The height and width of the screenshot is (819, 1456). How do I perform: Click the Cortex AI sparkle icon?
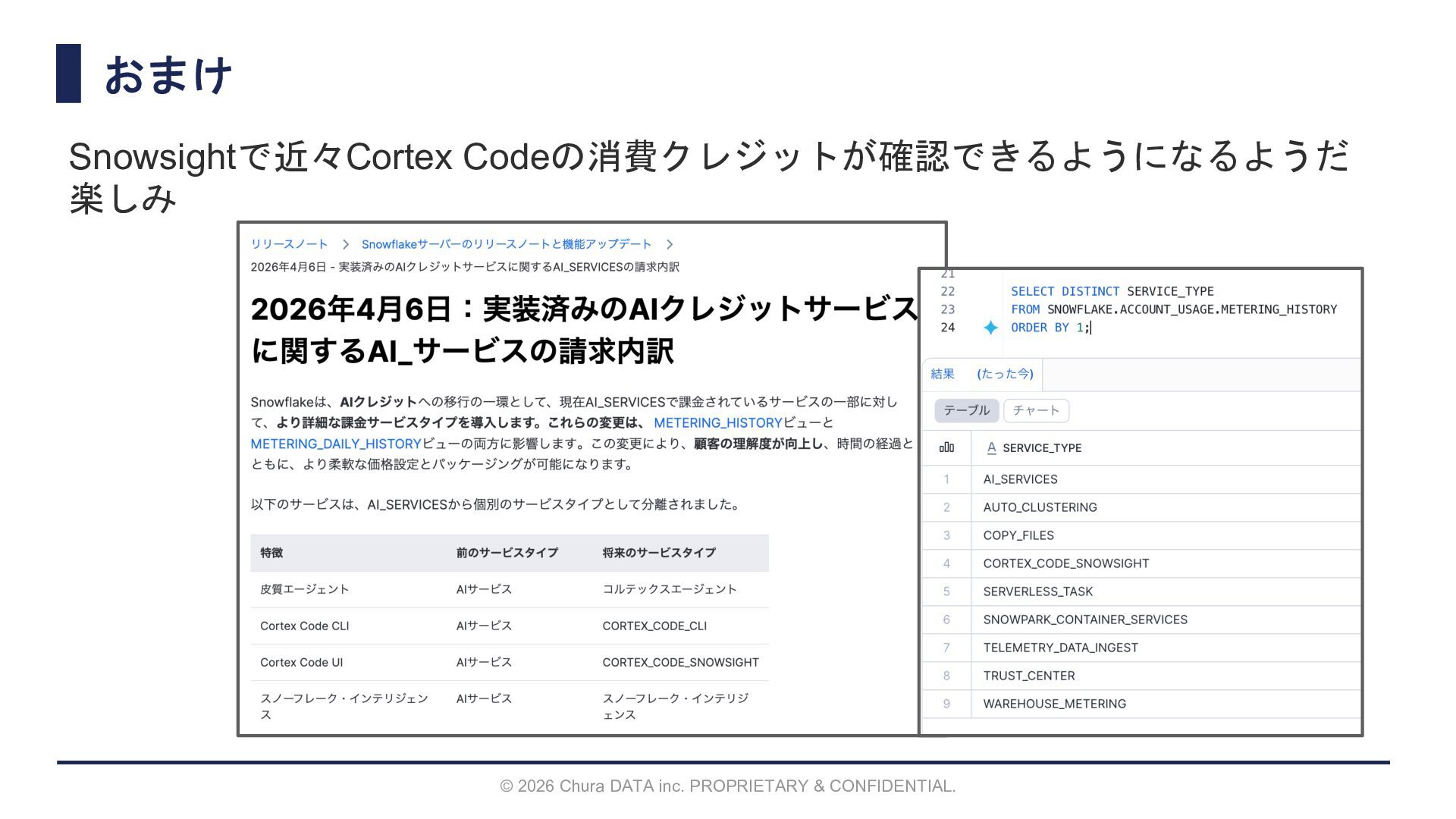[990, 328]
